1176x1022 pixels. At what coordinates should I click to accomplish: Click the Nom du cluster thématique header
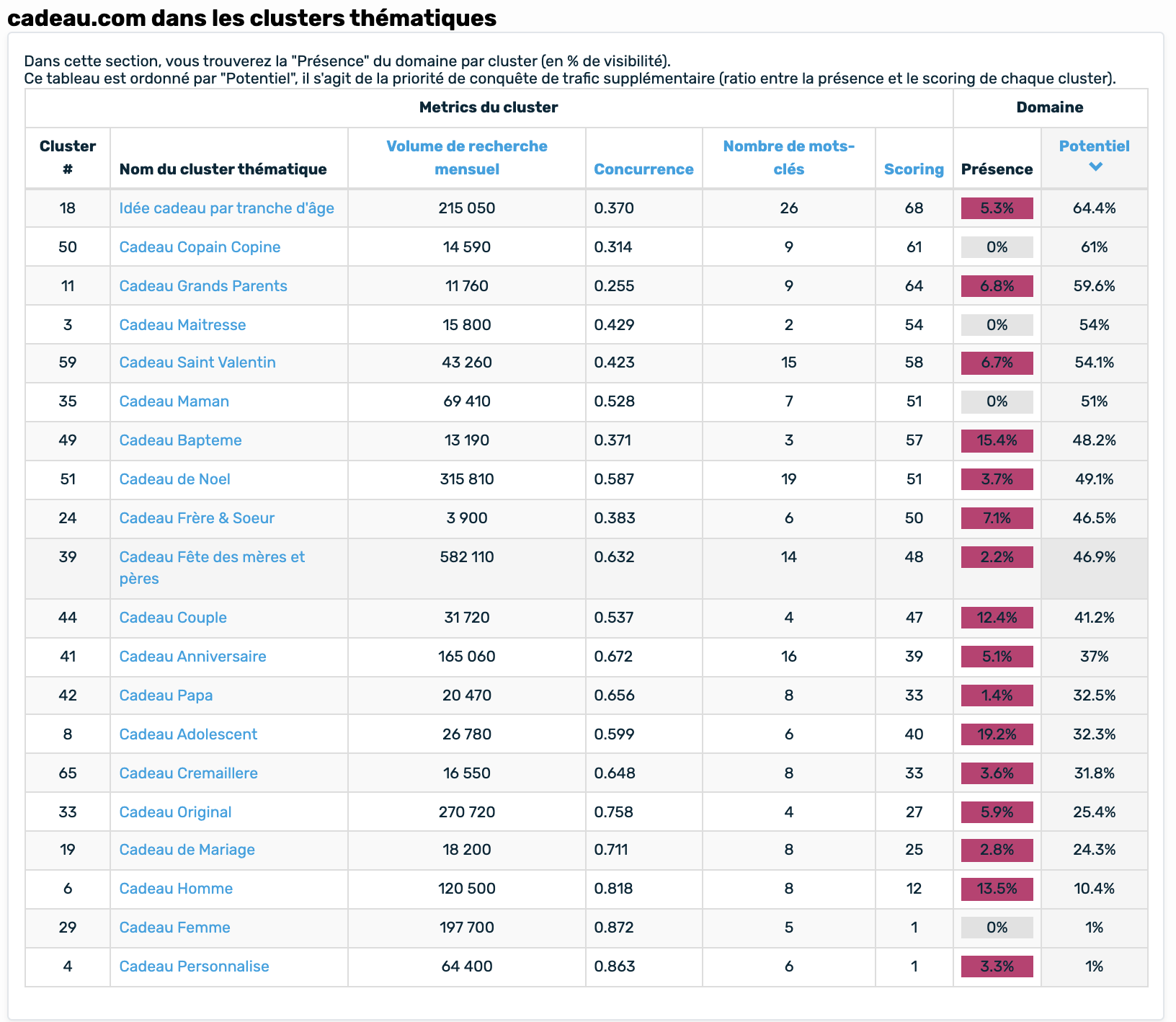pos(223,169)
